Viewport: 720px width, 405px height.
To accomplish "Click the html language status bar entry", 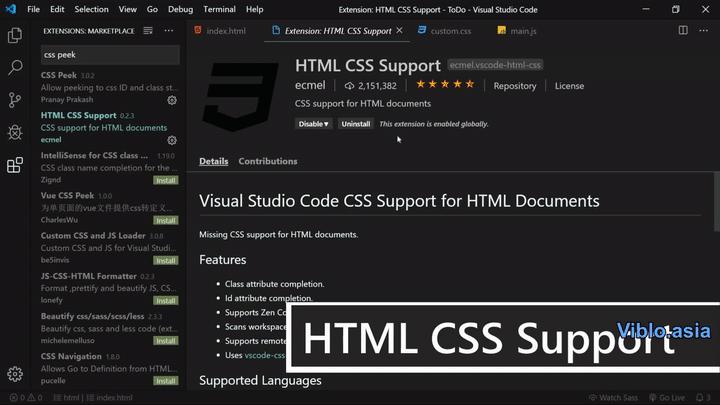I will [66, 398].
